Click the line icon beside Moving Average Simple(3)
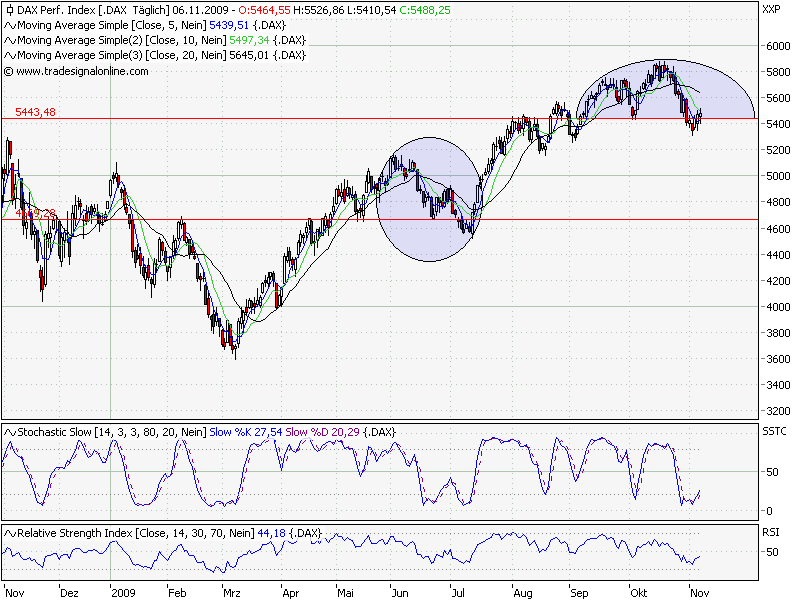800x600 pixels. (10, 55)
